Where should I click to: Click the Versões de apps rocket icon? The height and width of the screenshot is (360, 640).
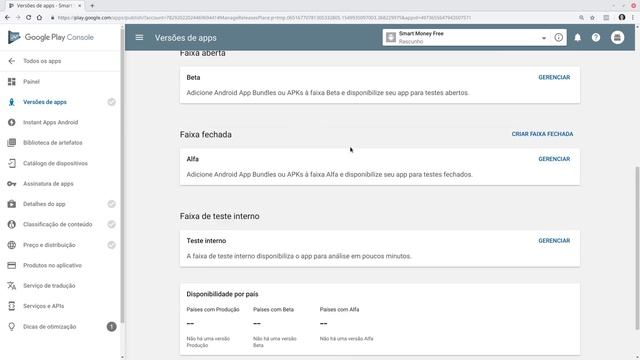11,102
